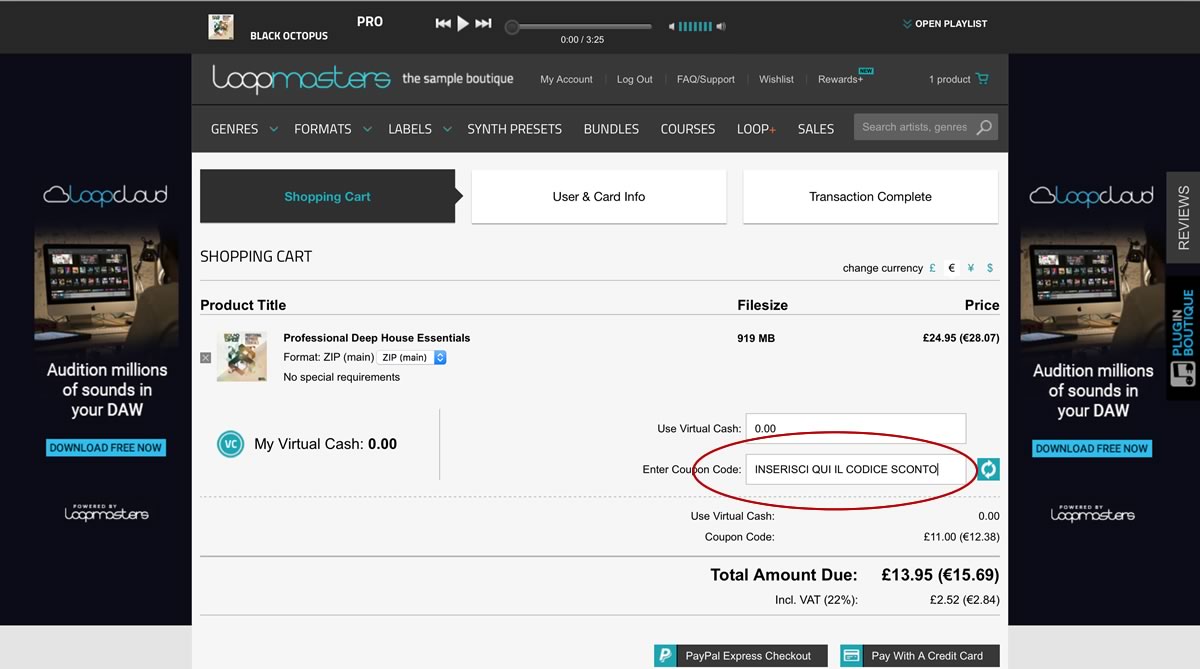Open the ZIP (main) format dropdown
This screenshot has width=1200, height=669.
click(413, 357)
